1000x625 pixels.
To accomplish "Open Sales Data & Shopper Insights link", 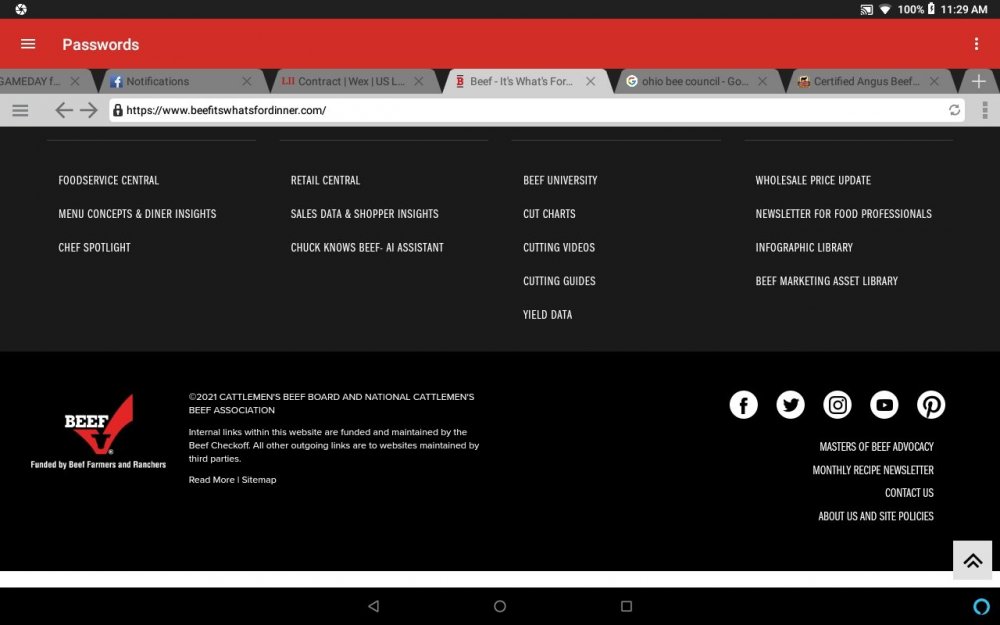I will tap(364, 214).
